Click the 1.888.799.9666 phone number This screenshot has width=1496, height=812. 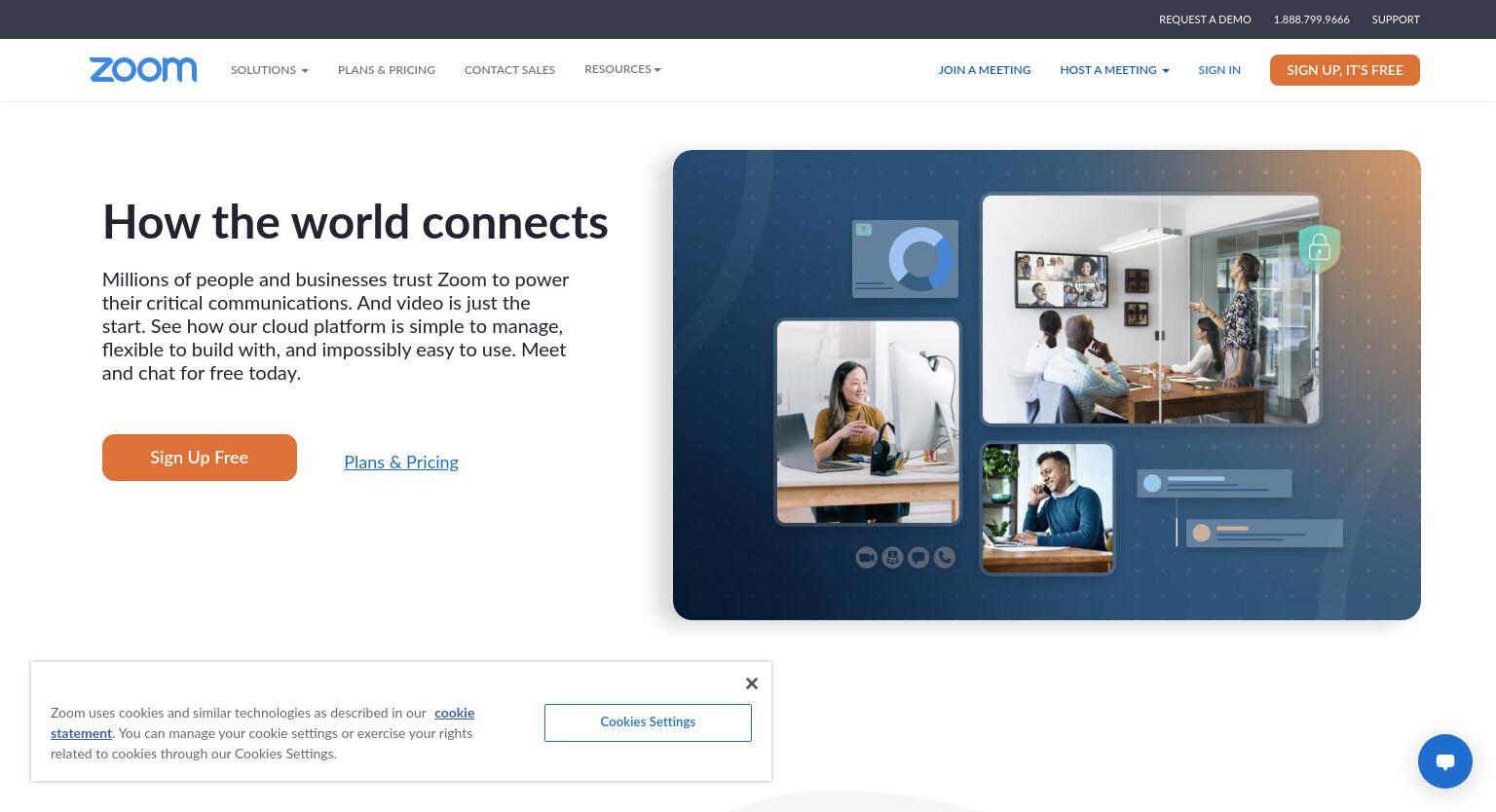tap(1311, 19)
